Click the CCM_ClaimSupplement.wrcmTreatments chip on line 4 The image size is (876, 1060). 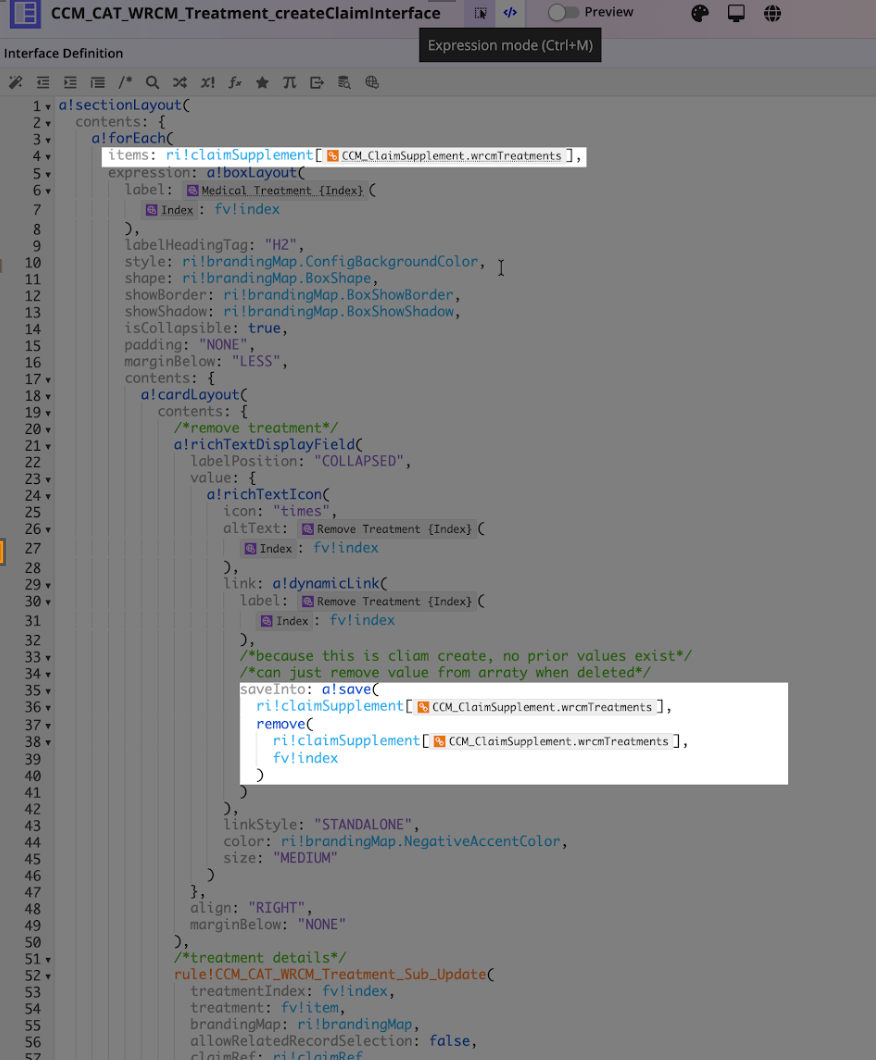coord(444,155)
